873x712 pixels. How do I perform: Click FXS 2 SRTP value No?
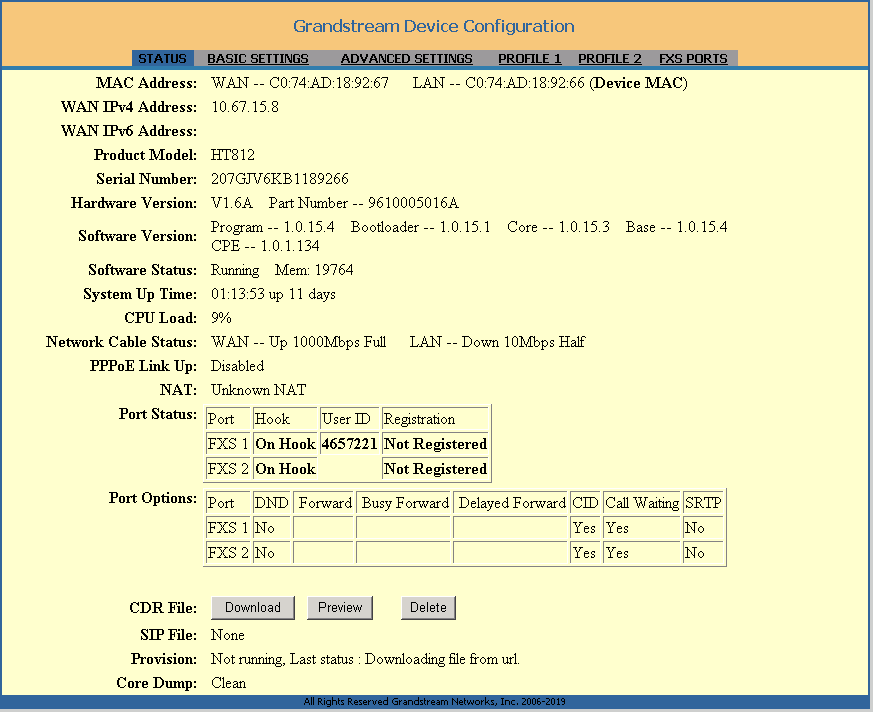703,553
